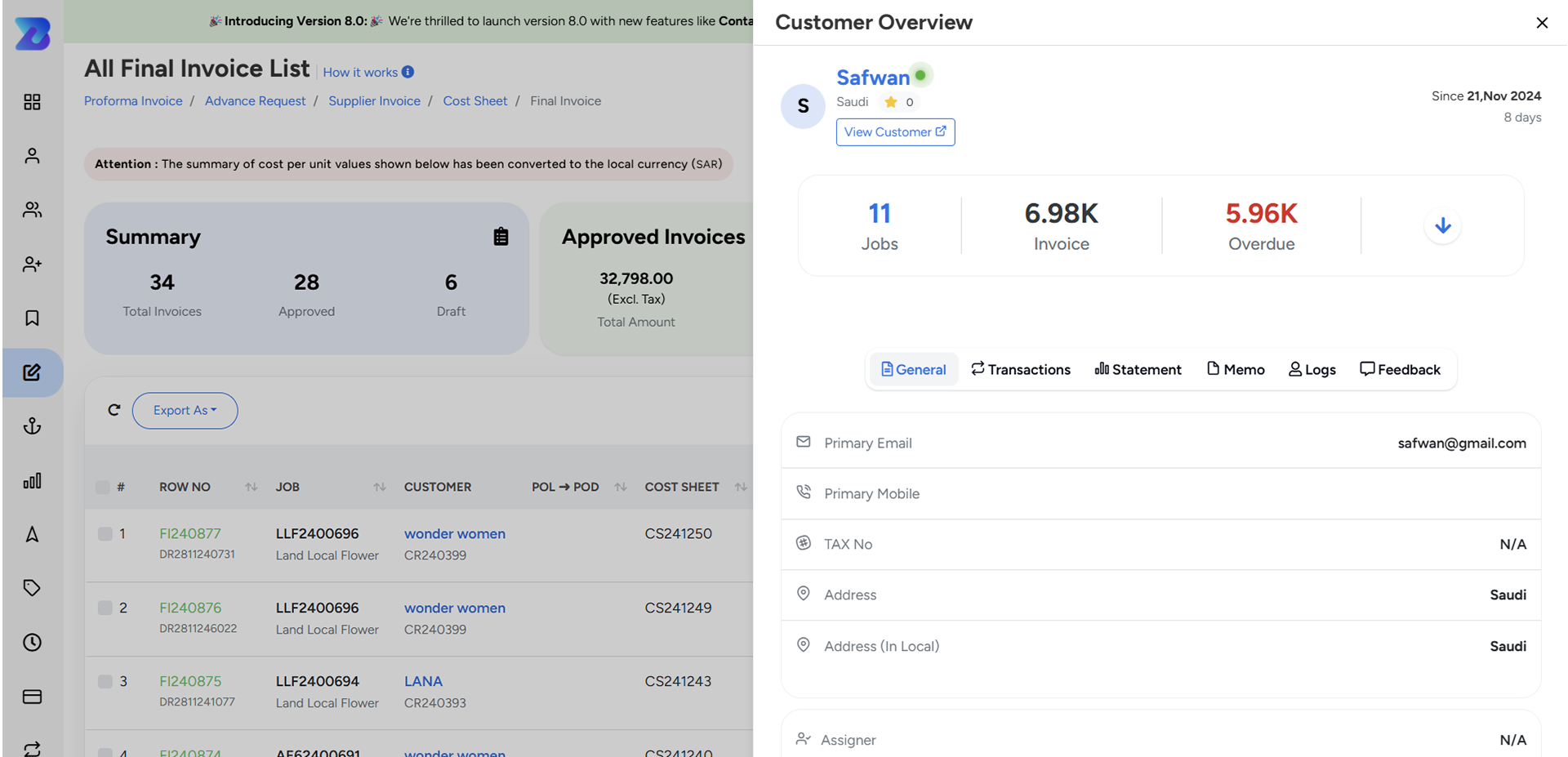Click the assigner person icon
The height and width of the screenshot is (757, 1568).
pos(804,739)
